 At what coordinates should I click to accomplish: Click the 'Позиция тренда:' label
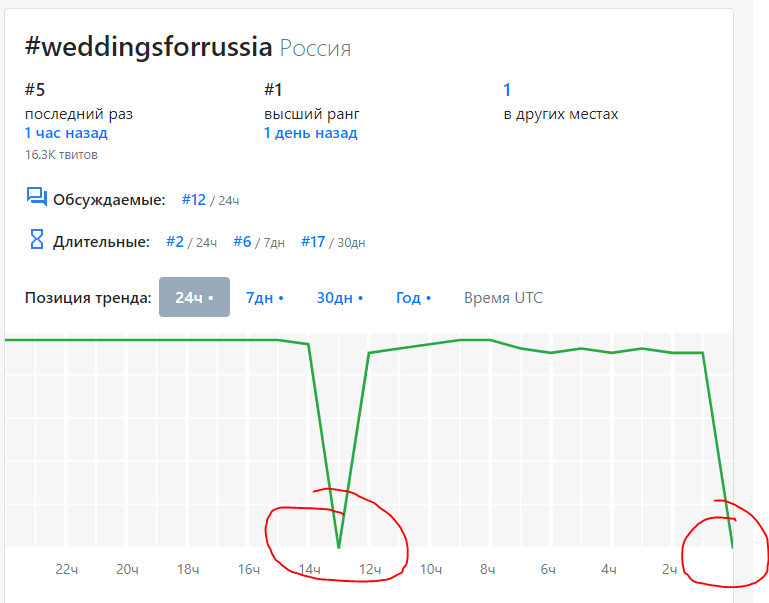click(x=88, y=298)
